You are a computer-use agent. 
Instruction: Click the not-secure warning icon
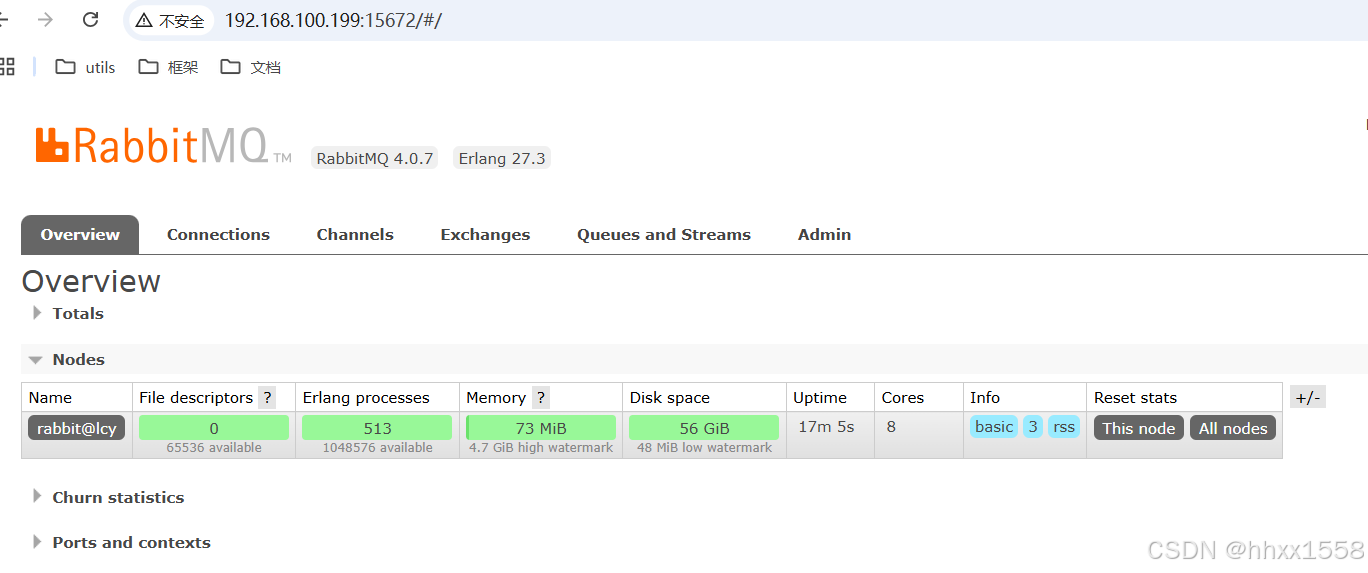click(144, 20)
